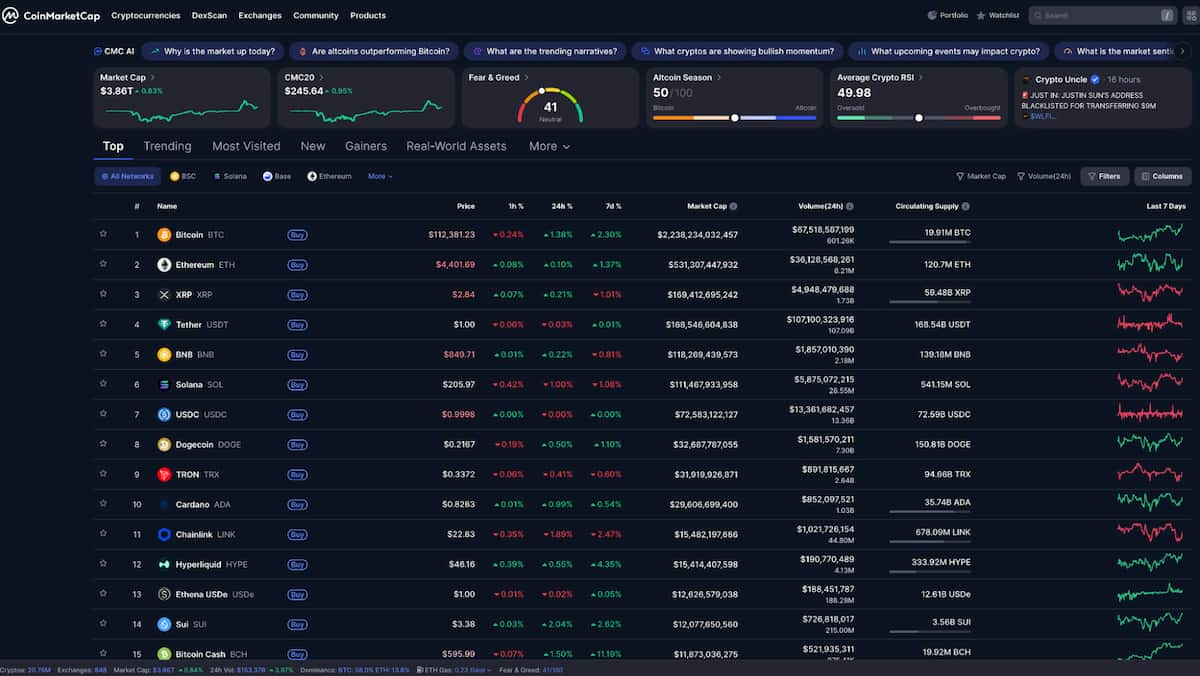Click the Tether coin icon
Image resolution: width=1200 pixels, height=676 pixels.
click(x=164, y=325)
